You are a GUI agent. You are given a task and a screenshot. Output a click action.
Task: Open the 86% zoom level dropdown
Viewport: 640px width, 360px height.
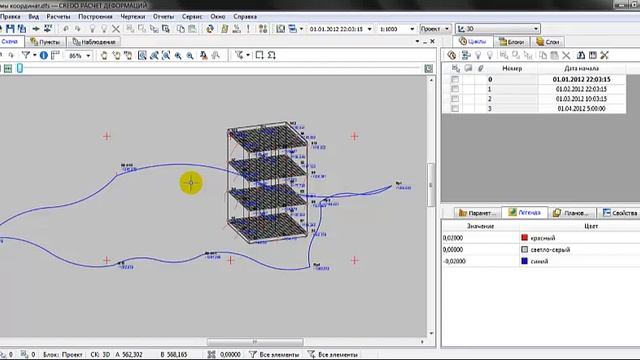tap(88, 56)
